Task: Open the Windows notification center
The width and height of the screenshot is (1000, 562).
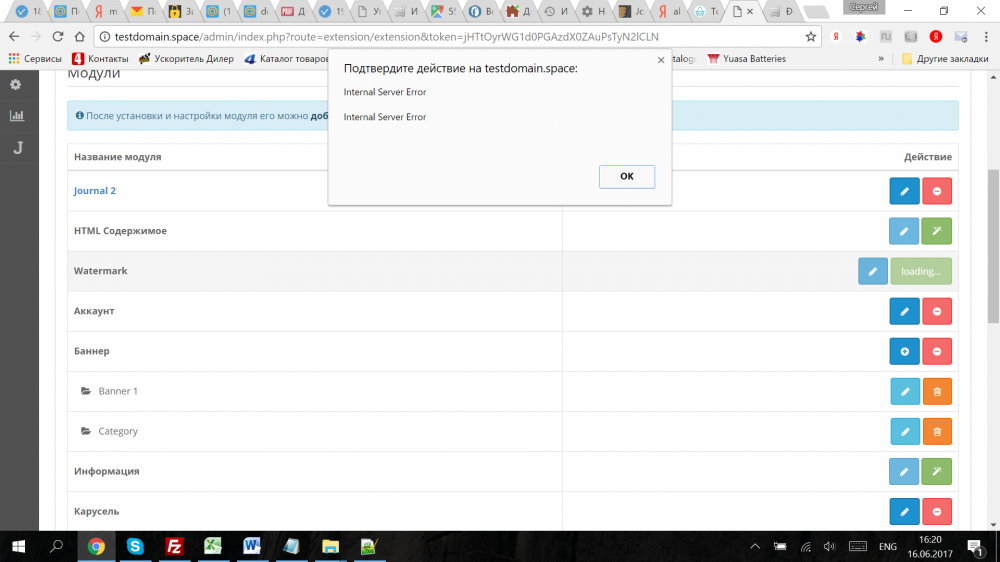Action: [975, 547]
